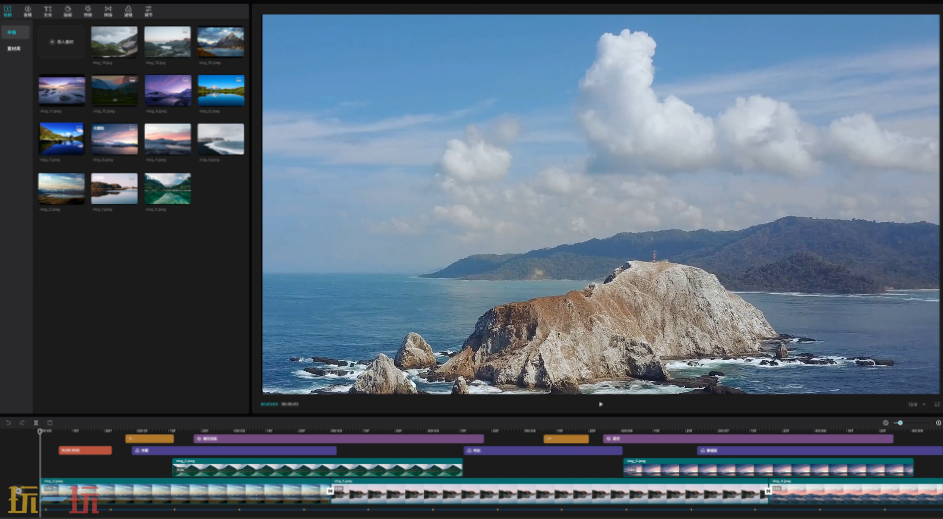Toggle fullscreen preview icon
943x519 pixels.
tap(936, 404)
